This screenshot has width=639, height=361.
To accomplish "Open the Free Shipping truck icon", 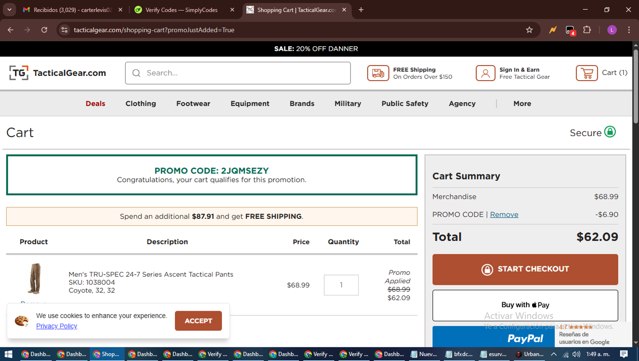I will [378, 73].
